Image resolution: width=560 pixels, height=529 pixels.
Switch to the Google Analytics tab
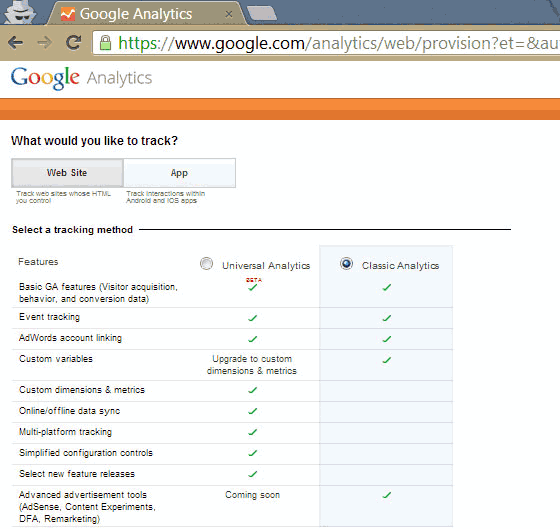coord(146,14)
